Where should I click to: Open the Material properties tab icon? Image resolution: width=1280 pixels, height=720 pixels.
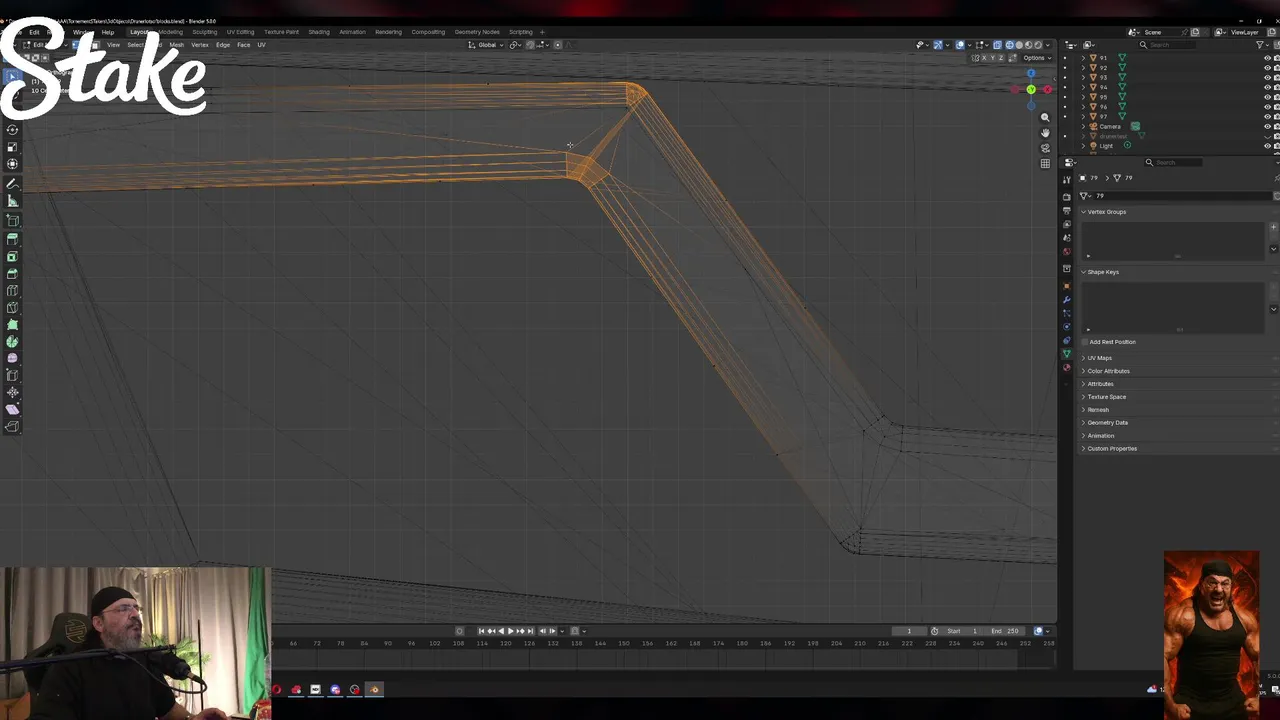click(1067, 368)
